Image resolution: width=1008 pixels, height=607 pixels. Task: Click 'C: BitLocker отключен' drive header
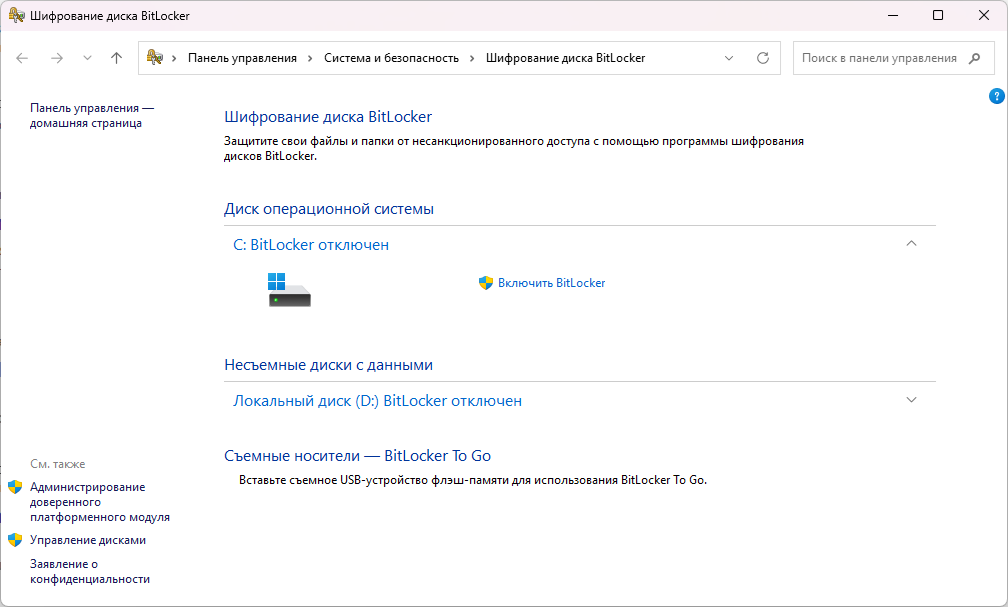311,245
